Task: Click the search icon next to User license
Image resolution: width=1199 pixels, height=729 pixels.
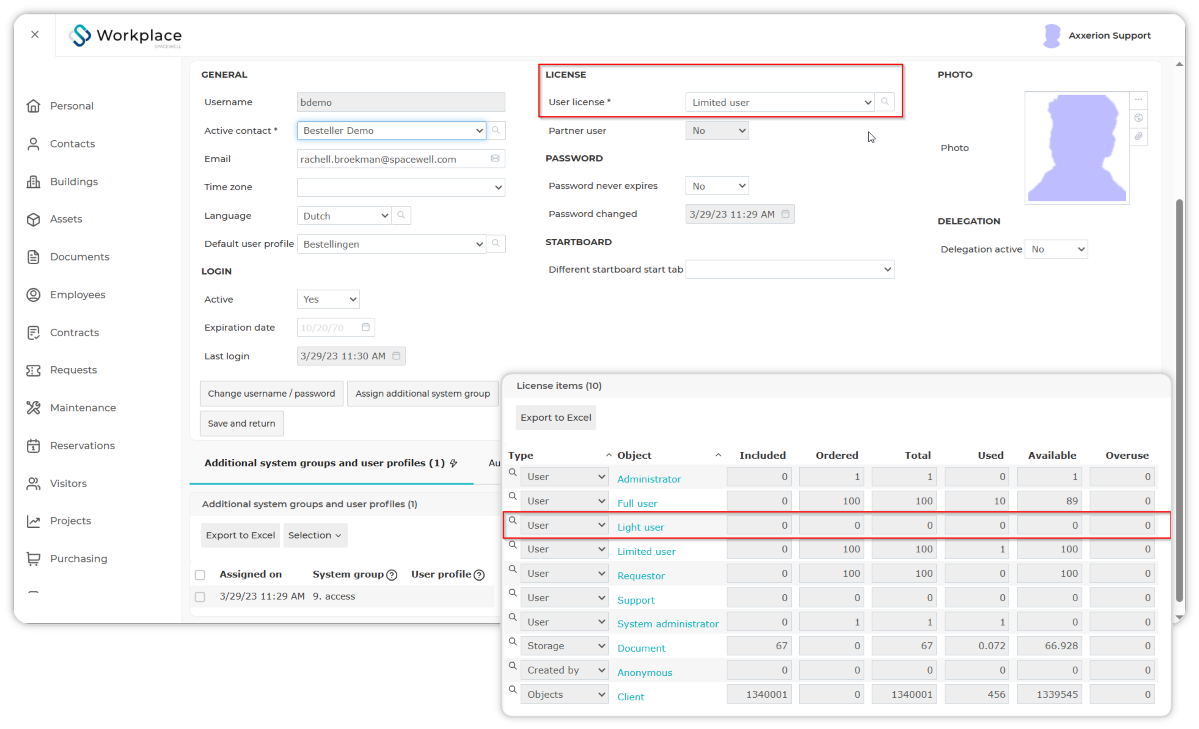Action: [x=885, y=102]
